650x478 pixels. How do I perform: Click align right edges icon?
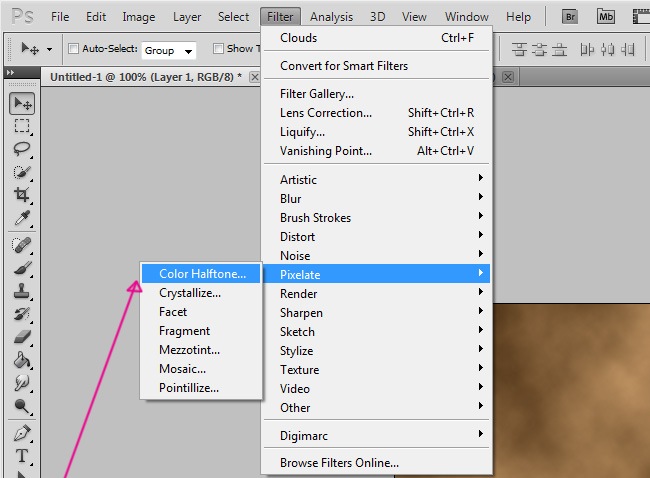tap(628, 50)
